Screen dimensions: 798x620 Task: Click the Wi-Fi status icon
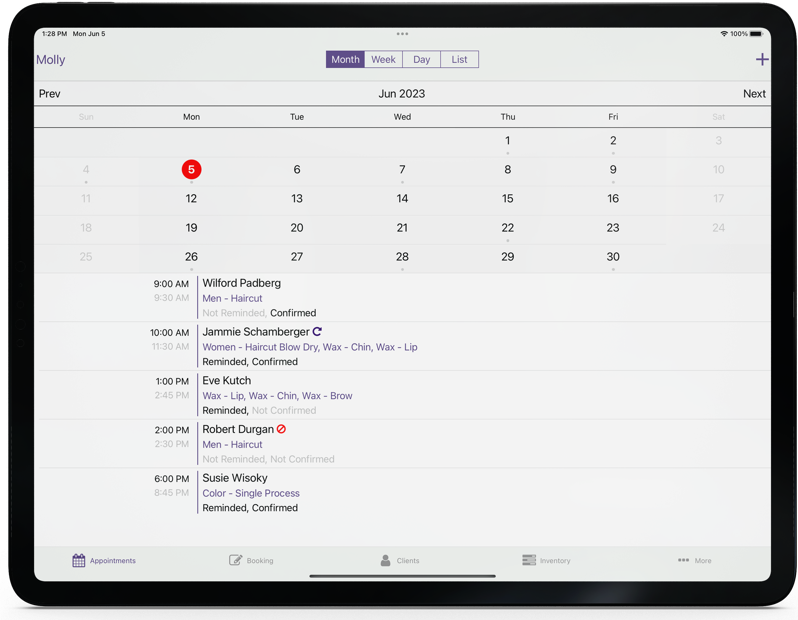724,34
